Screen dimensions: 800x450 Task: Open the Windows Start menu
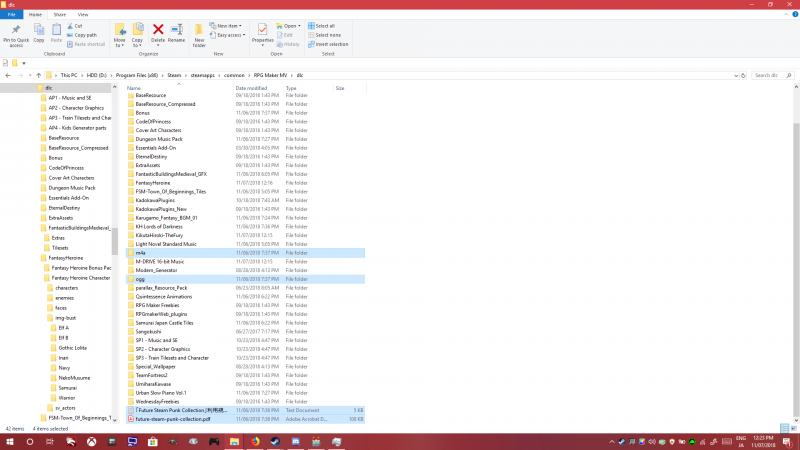pos(10,442)
